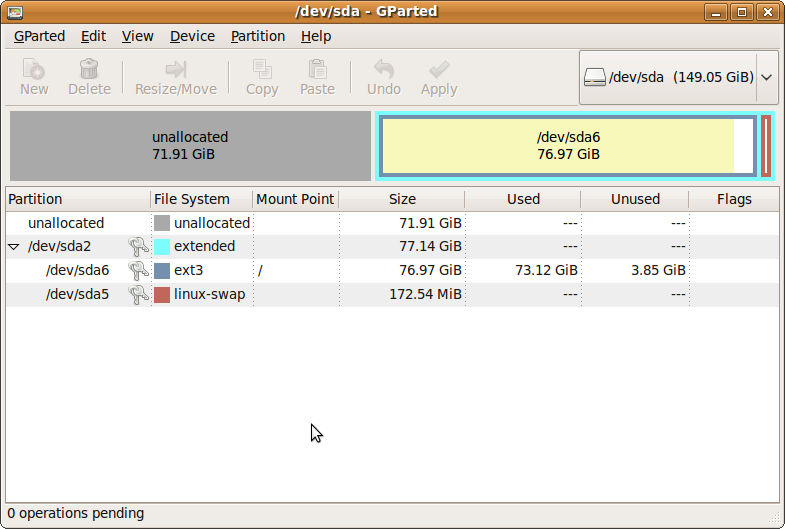Click the blue ext3 color swatch

click(x=162, y=271)
